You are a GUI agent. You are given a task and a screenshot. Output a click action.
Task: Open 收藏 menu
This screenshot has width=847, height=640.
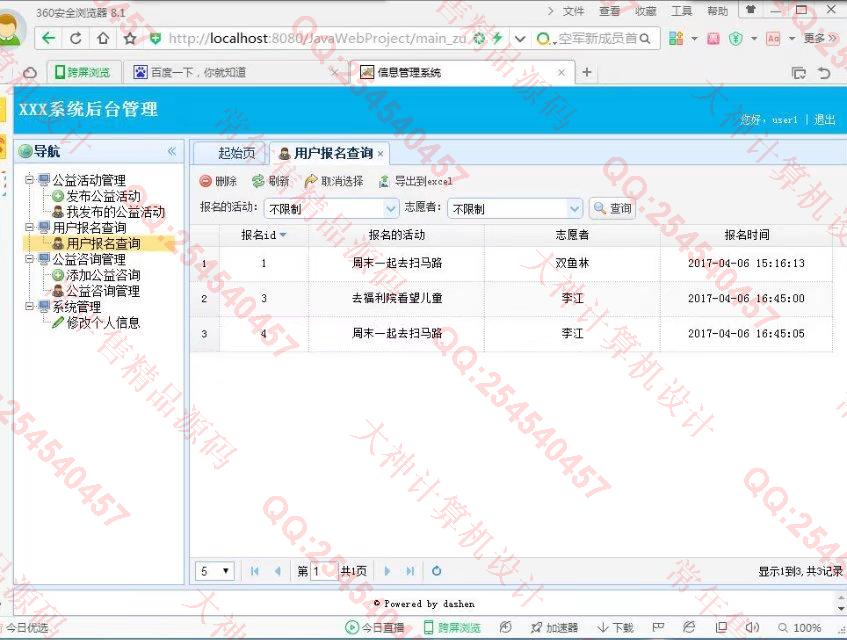coord(646,11)
